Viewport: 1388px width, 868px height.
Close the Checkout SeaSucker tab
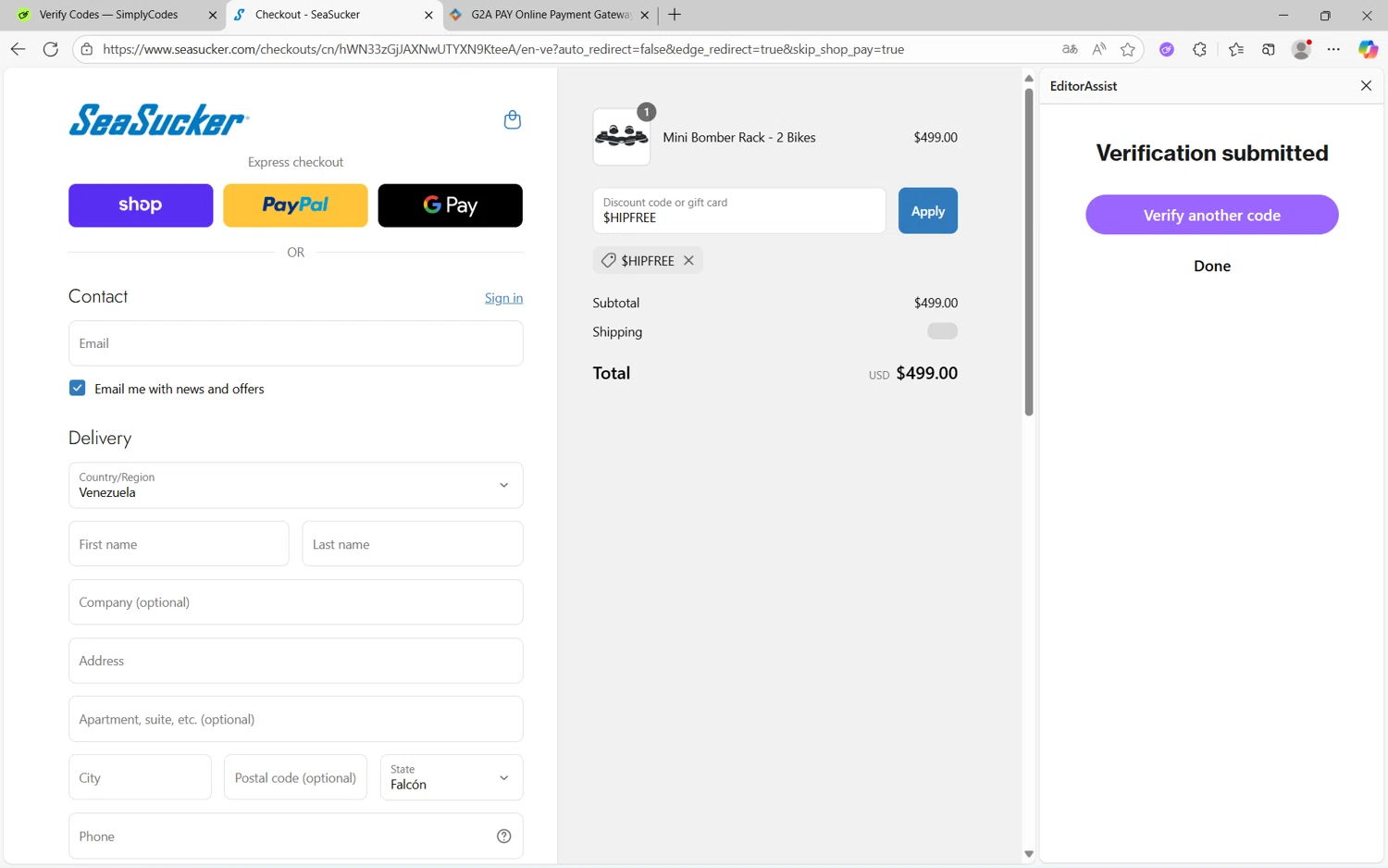pyautogui.click(x=428, y=15)
